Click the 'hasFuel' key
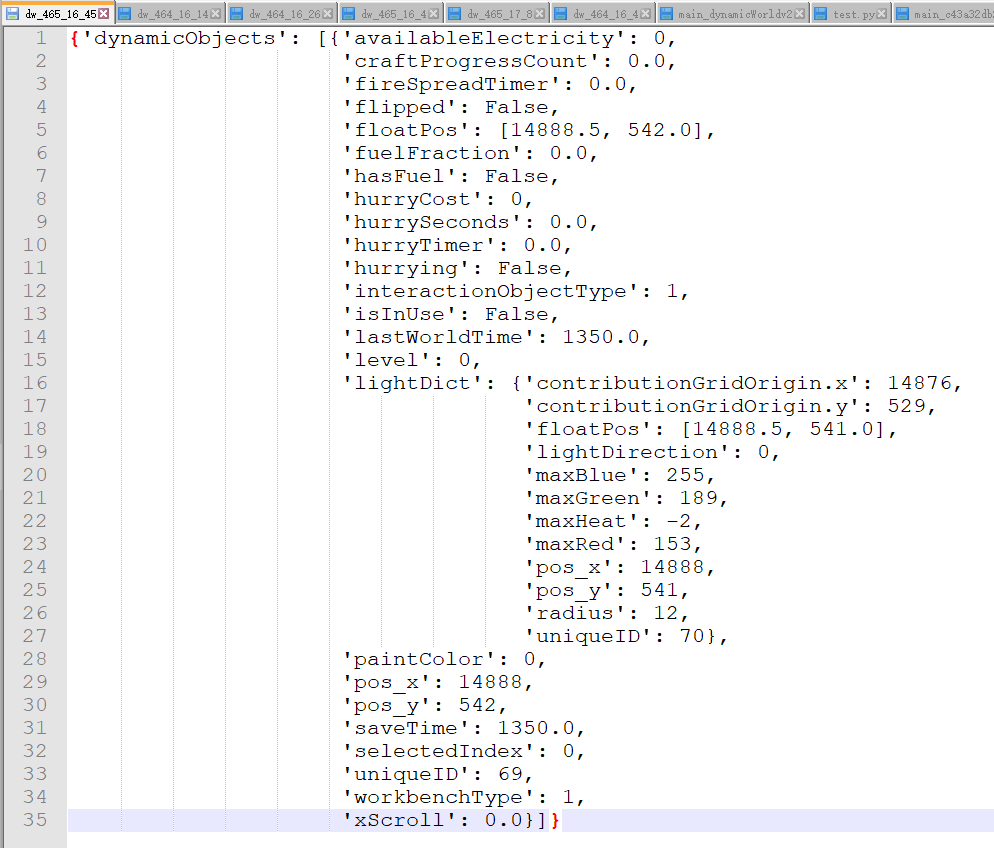The width and height of the screenshot is (994, 848). pos(400,176)
